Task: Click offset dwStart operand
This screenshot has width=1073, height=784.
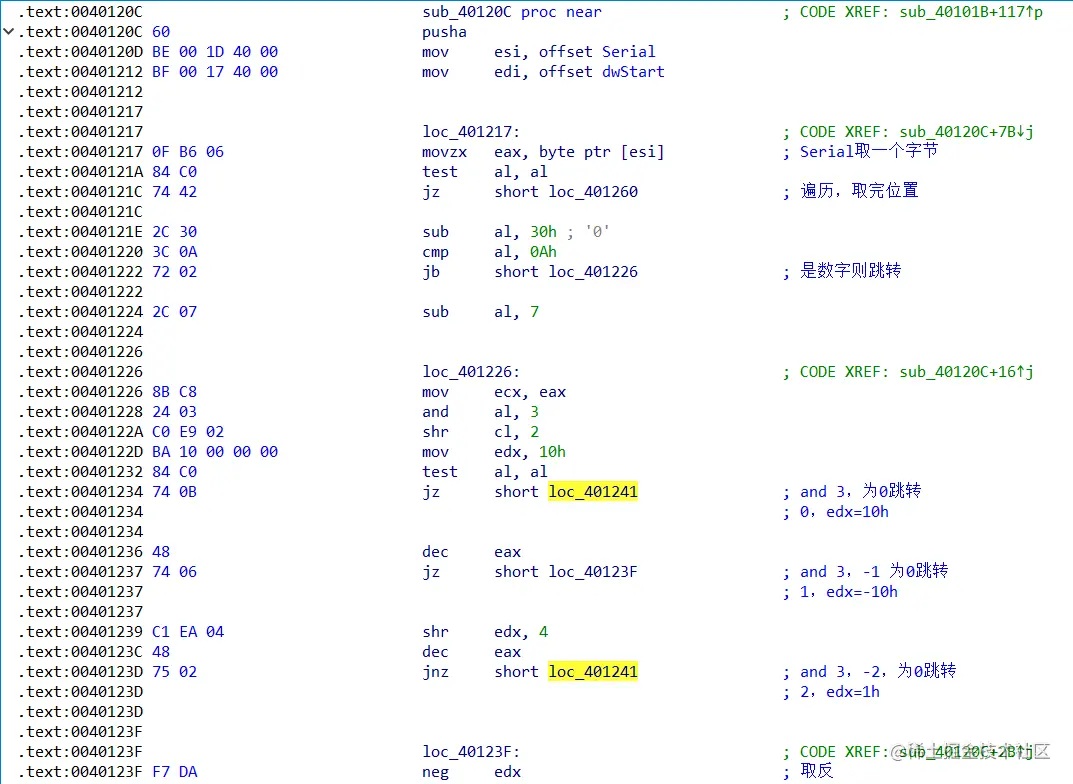Action: [x=602, y=71]
